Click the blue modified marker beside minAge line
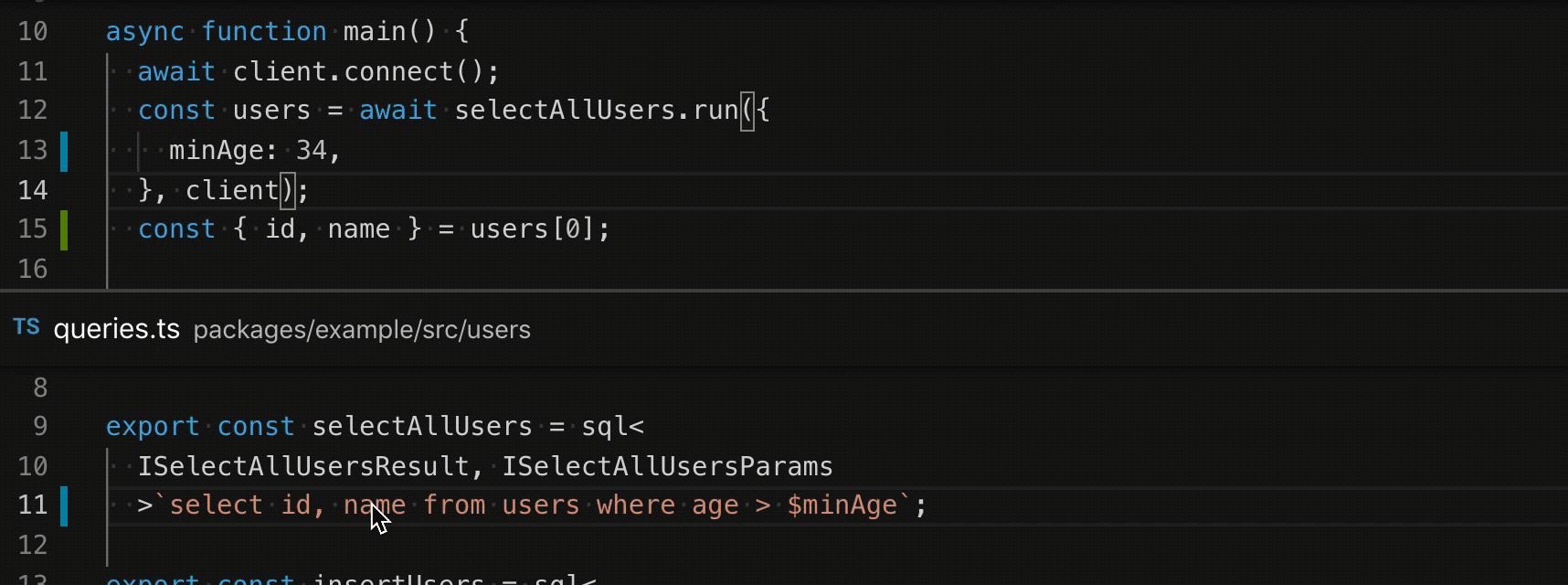Screen dimensions: 1568x585 click(64, 151)
